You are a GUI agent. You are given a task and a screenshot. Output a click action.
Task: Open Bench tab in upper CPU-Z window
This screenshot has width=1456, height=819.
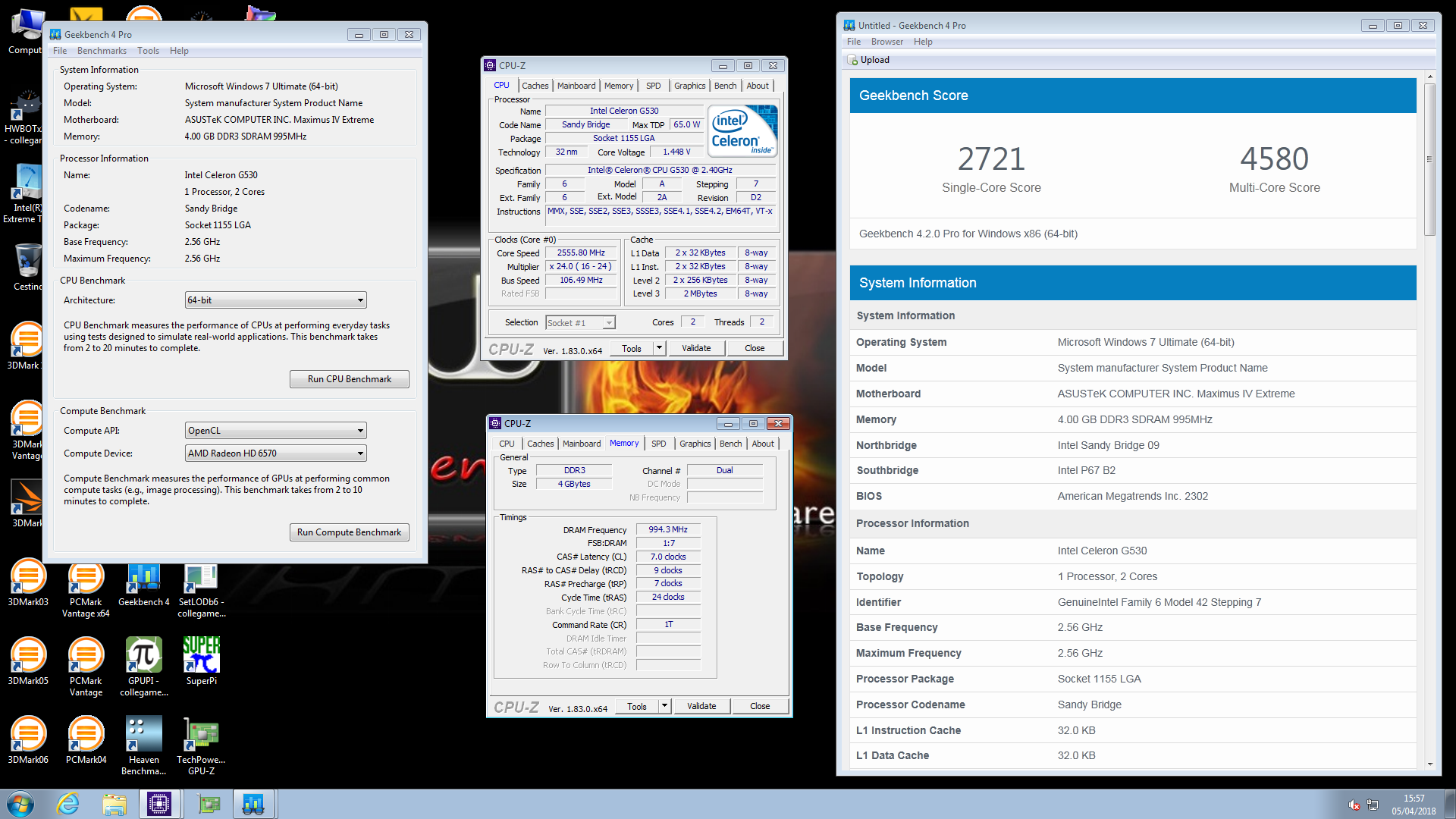[725, 86]
